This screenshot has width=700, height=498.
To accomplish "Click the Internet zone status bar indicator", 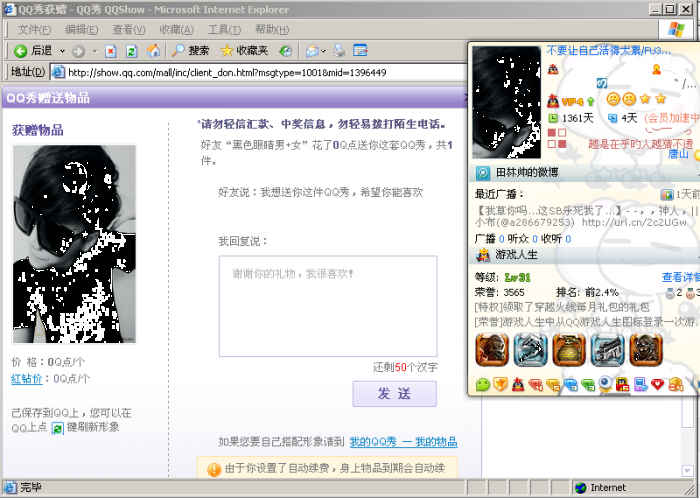I will click(600, 488).
